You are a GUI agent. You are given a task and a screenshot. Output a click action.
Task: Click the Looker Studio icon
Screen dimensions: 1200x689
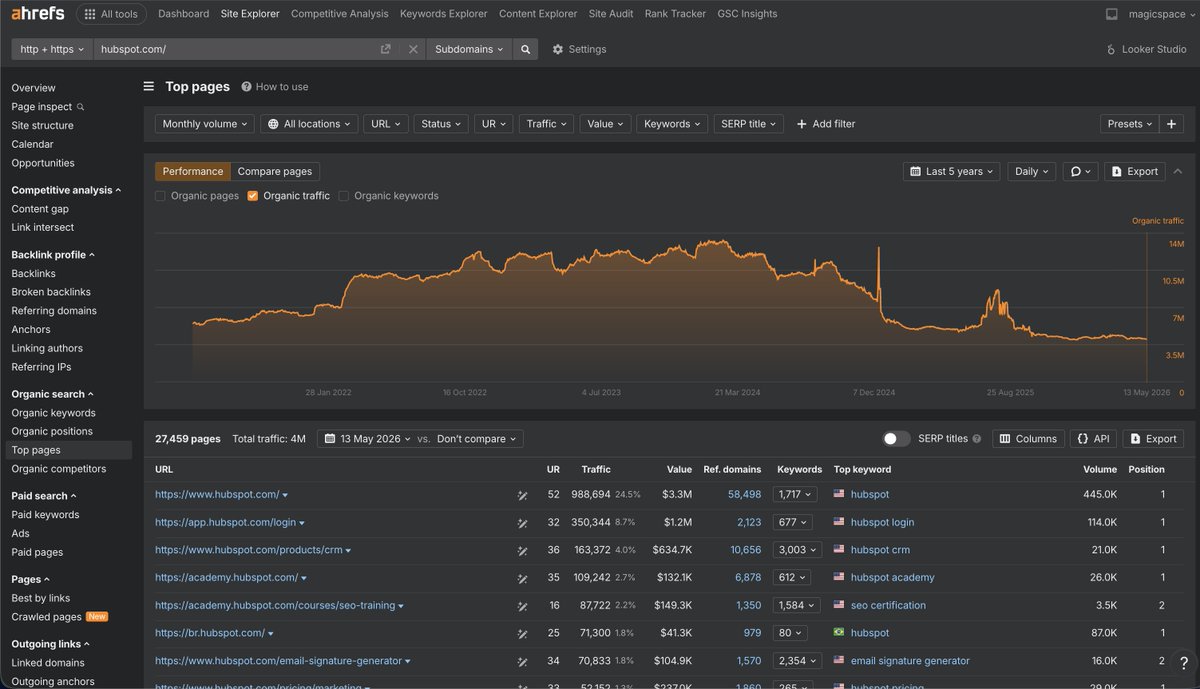[1111, 49]
